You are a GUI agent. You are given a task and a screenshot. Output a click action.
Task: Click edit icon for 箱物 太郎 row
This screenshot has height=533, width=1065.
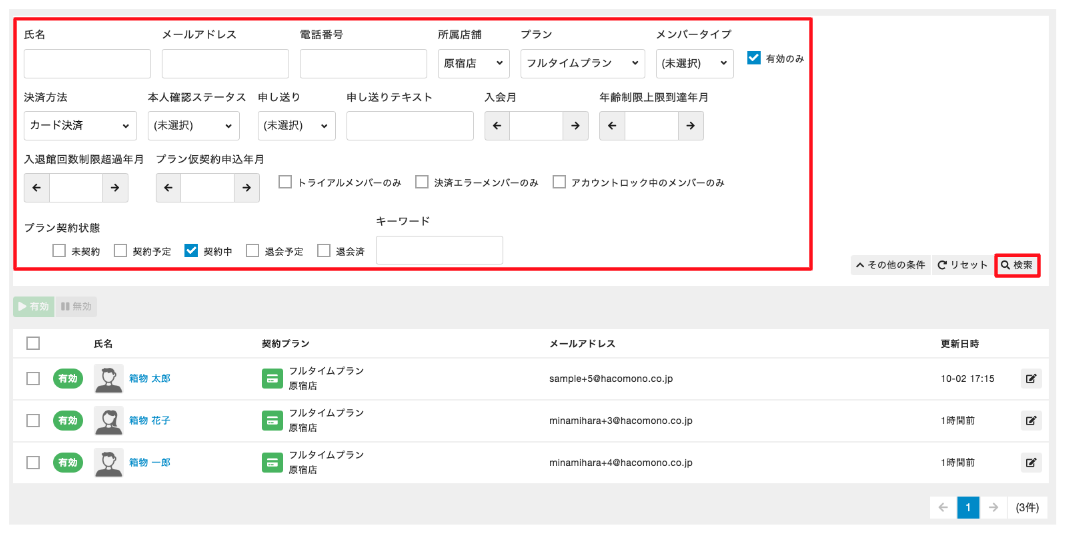[1030, 379]
